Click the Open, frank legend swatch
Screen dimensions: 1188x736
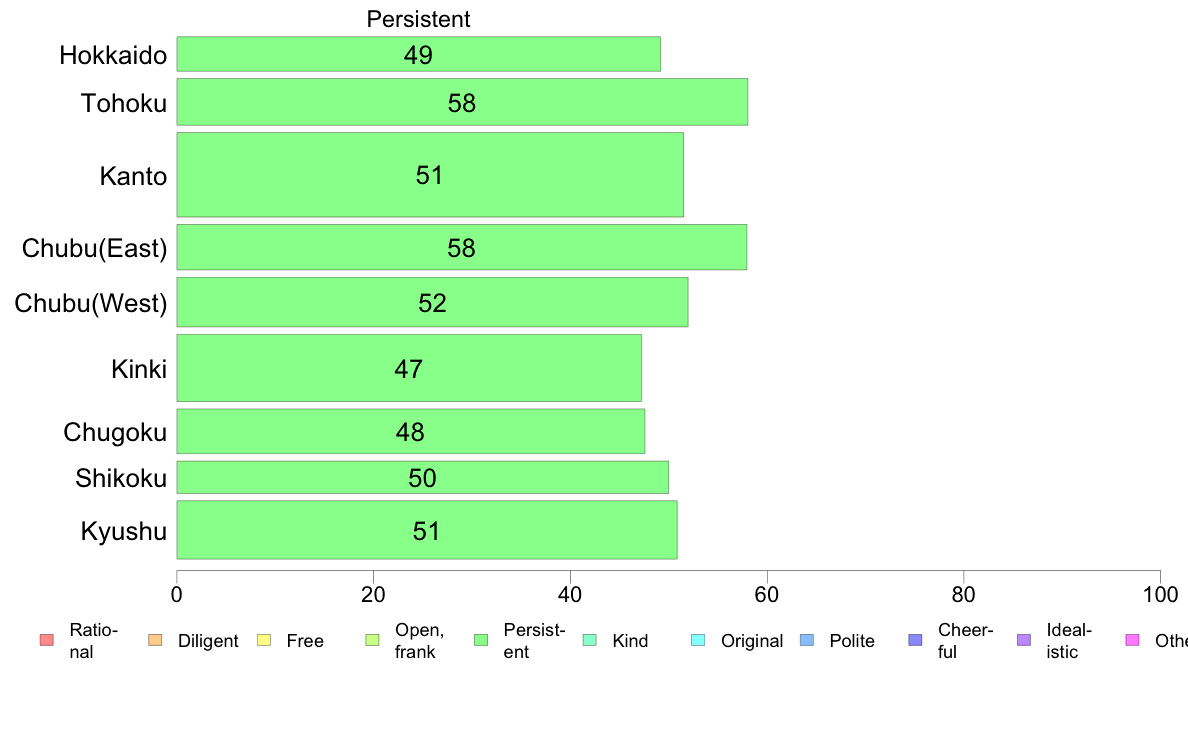(372, 640)
